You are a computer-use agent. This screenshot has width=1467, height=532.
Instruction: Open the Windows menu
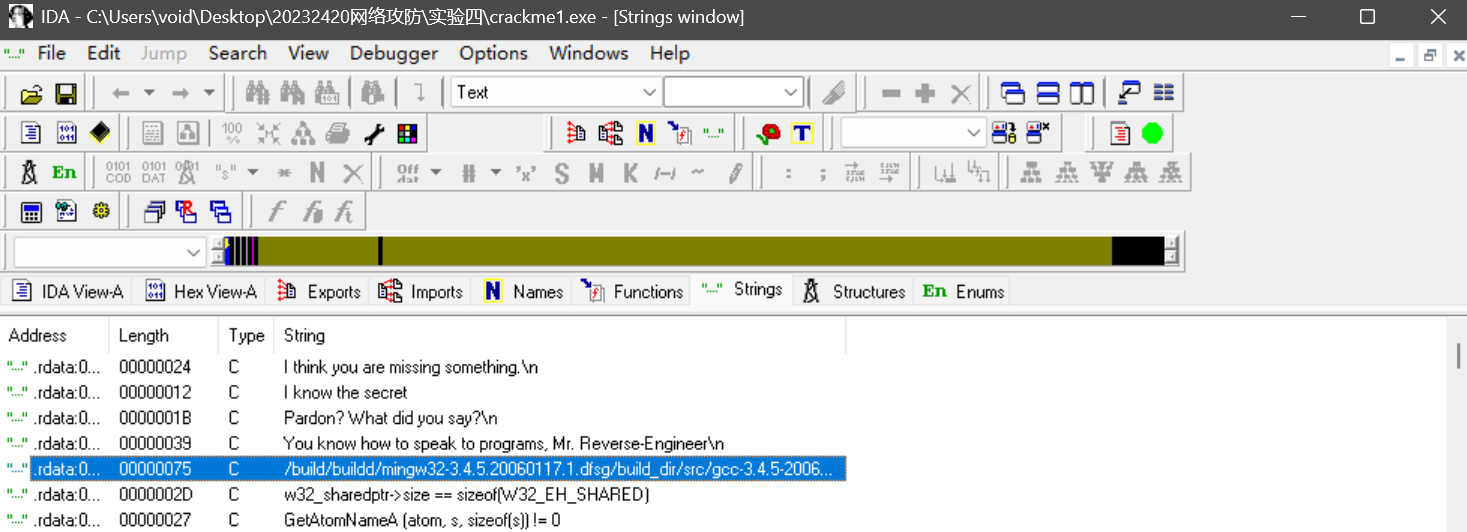coord(589,54)
